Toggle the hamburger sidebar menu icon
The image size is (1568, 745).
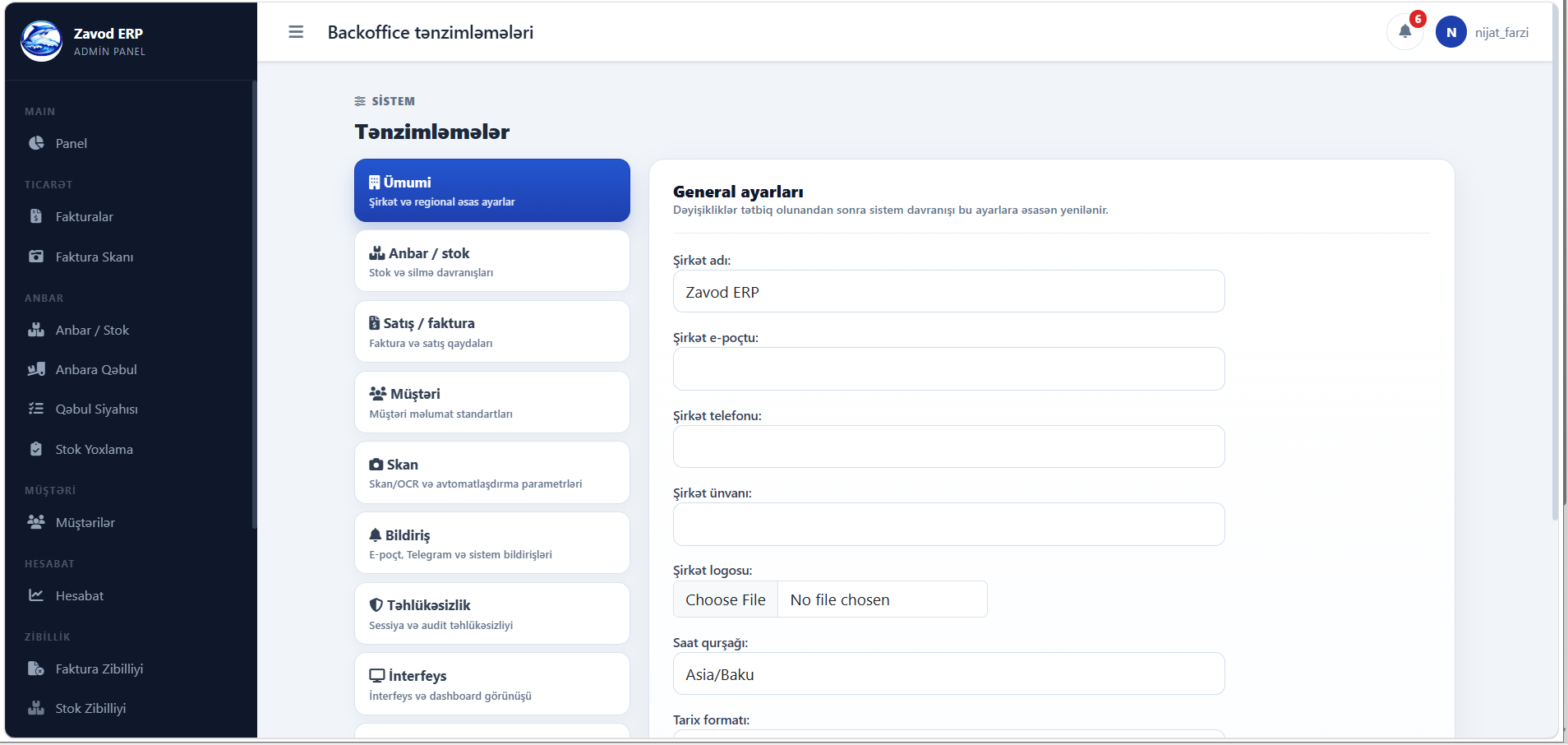[x=296, y=32]
